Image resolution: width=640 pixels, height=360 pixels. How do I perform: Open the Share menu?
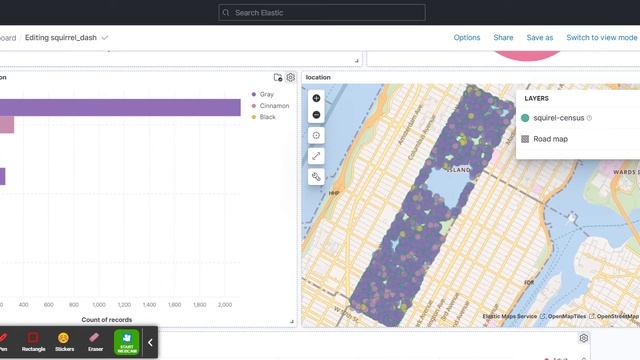pyautogui.click(x=503, y=38)
